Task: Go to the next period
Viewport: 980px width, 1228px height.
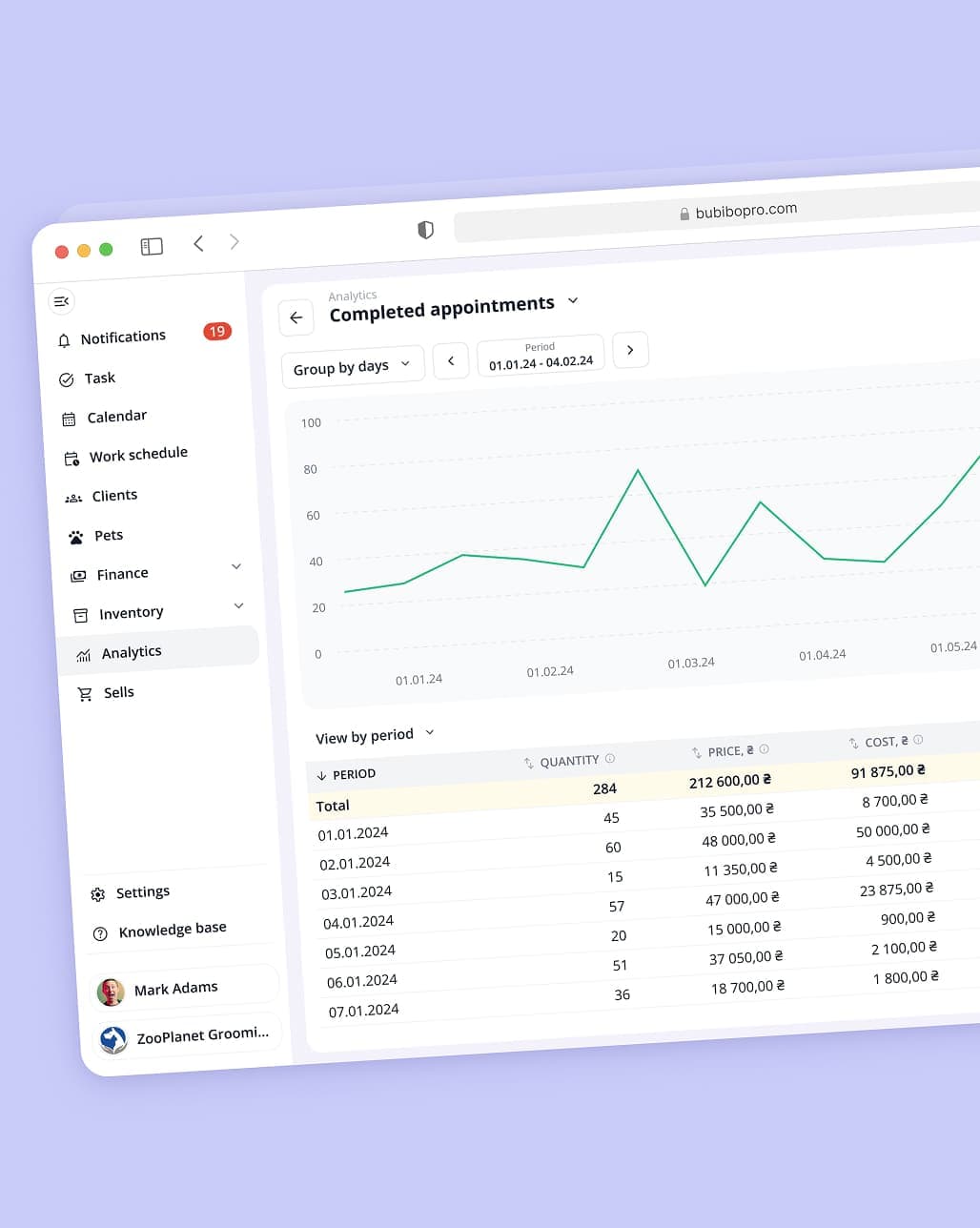Action: click(630, 350)
